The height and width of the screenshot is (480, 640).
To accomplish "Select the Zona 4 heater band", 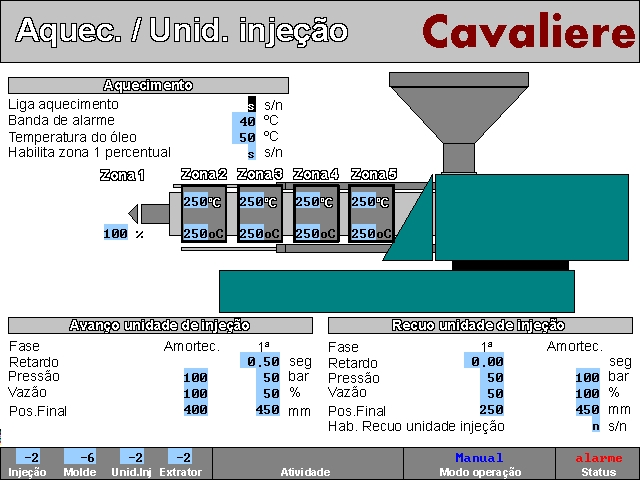I will coord(316,216).
